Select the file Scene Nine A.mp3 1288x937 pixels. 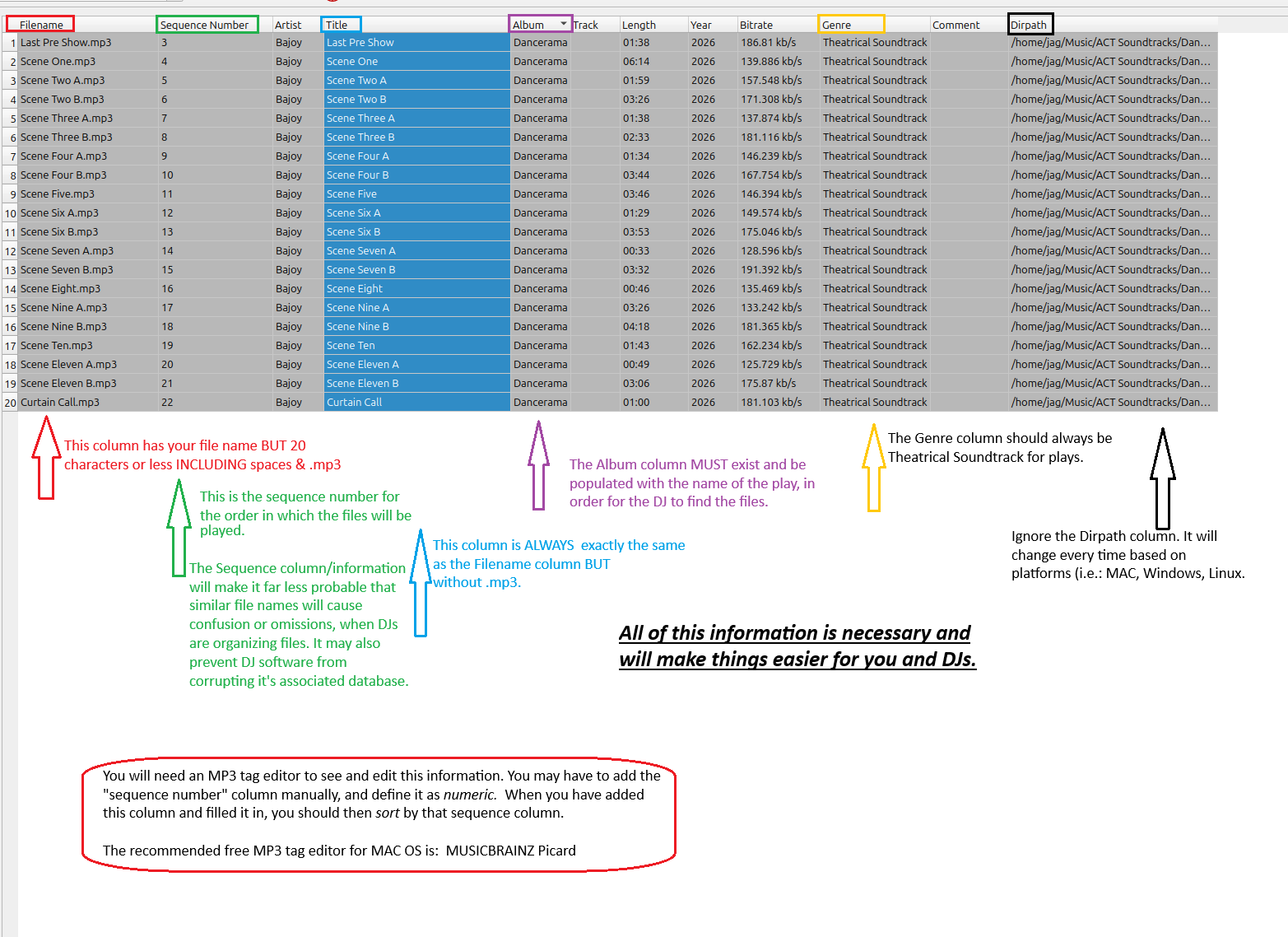63,307
